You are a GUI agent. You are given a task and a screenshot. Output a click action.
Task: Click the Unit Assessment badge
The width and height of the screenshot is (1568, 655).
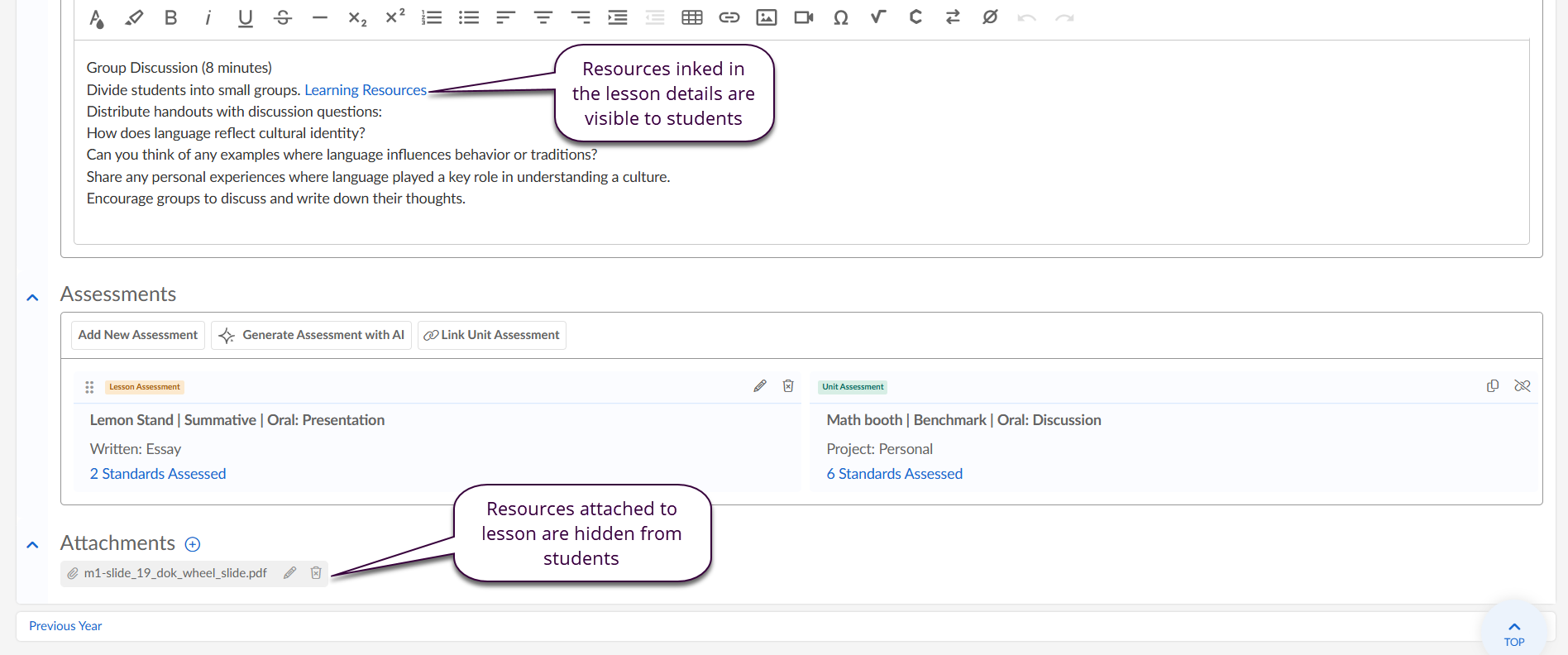(853, 387)
